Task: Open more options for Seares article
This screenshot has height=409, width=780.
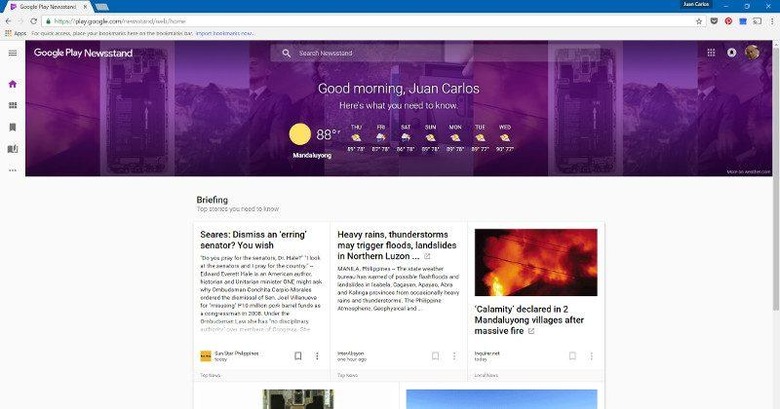Action: tap(317, 356)
